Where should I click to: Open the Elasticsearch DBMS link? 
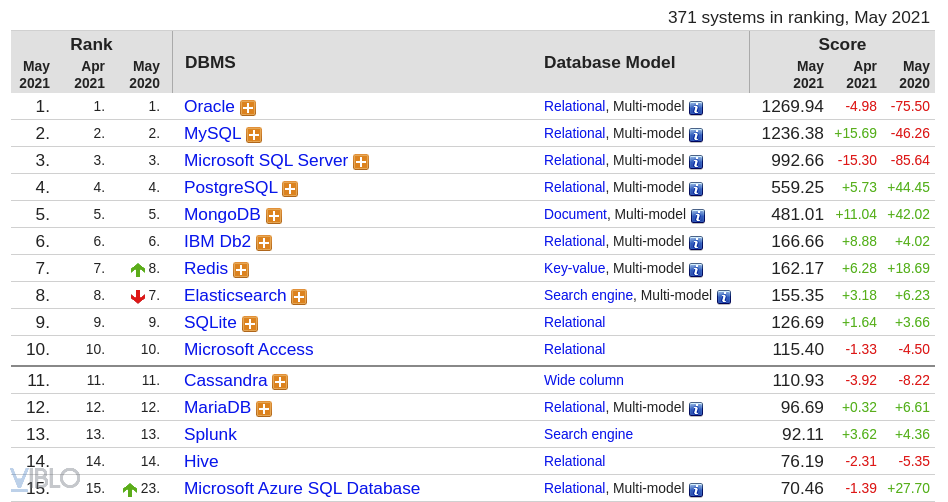pos(235,295)
